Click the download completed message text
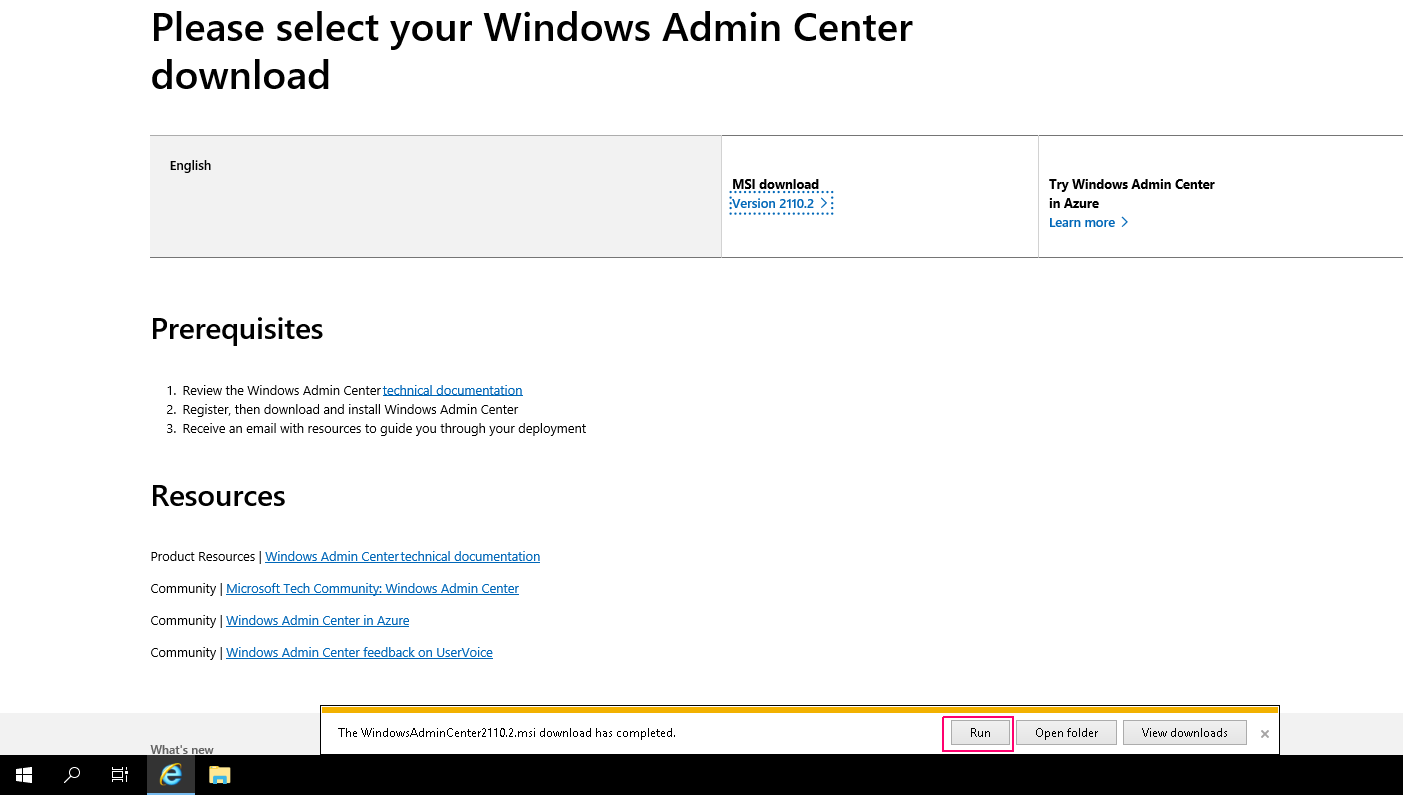This screenshot has width=1403, height=795. point(507,733)
